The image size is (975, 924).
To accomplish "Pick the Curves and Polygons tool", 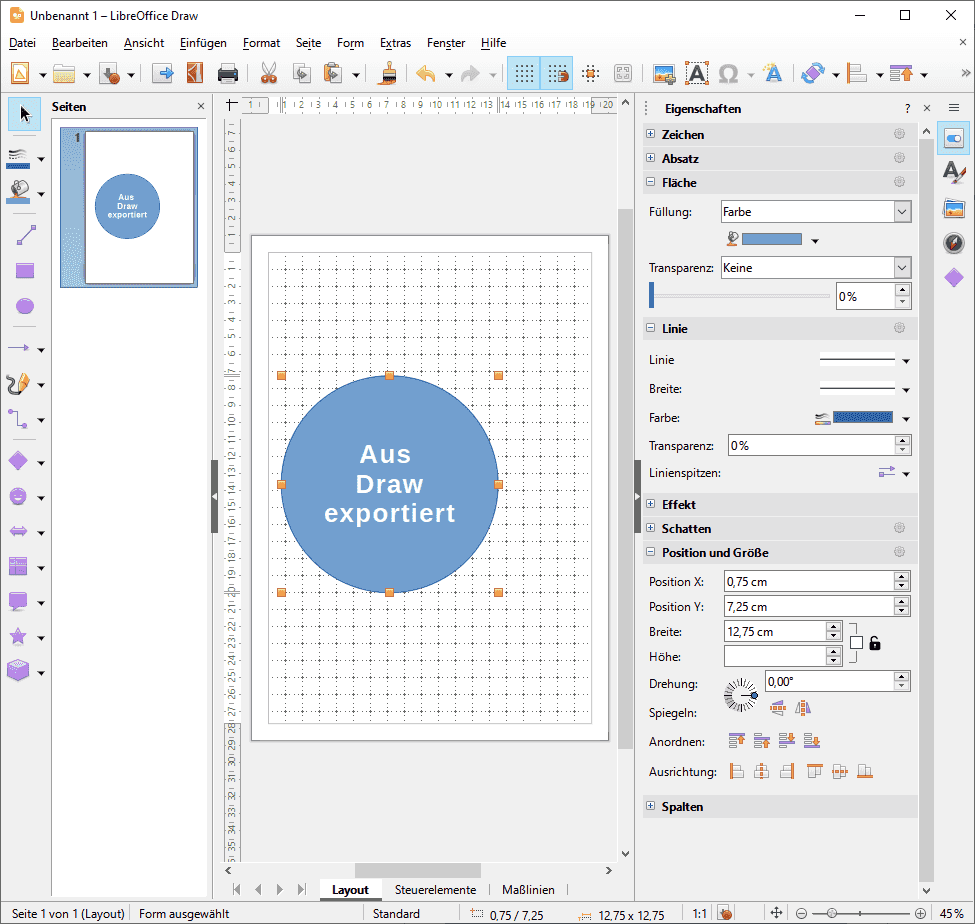I will [x=19, y=384].
